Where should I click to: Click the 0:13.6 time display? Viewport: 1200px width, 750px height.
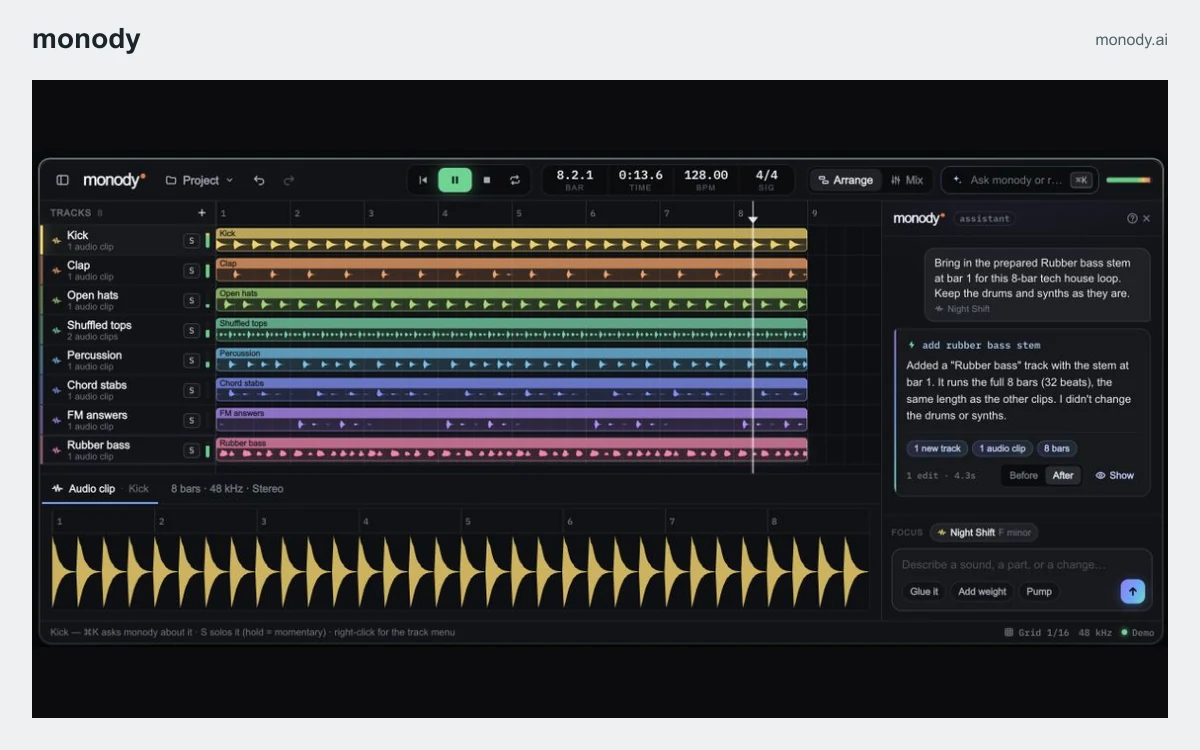(x=640, y=180)
